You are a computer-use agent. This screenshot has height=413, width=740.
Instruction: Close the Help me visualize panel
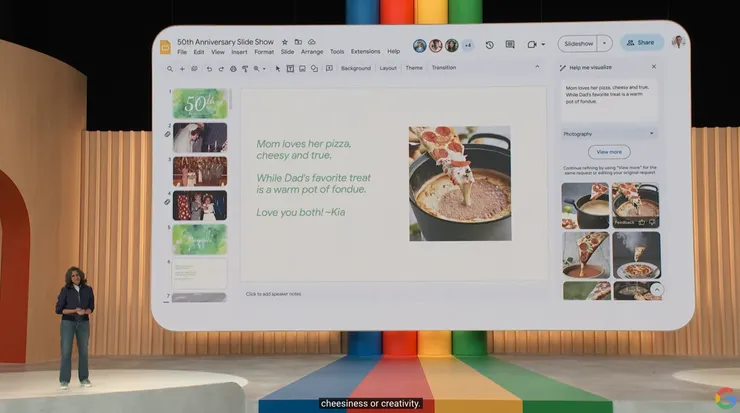[x=654, y=67]
